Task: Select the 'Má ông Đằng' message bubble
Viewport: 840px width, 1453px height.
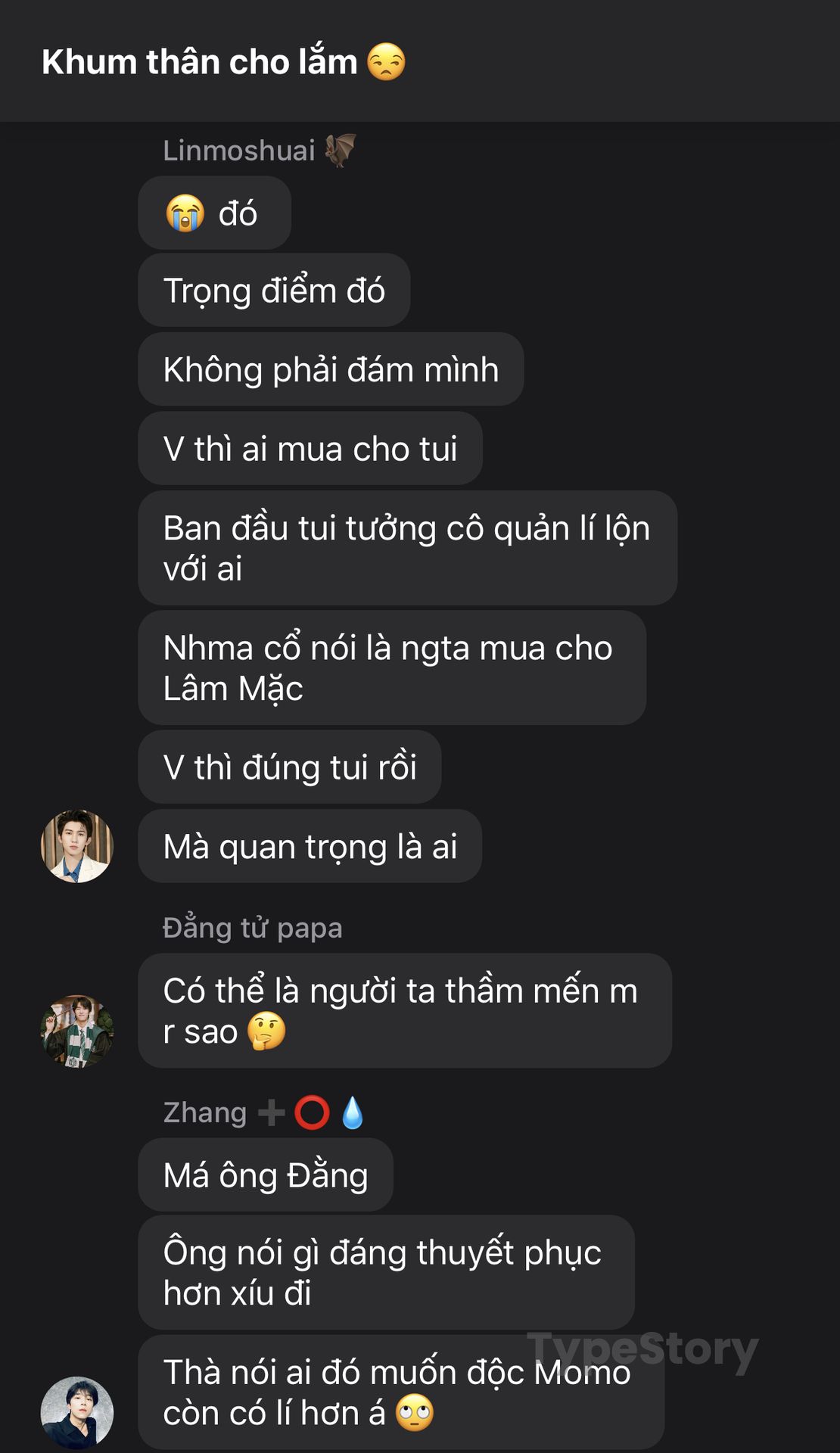Action: (x=266, y=1175)
